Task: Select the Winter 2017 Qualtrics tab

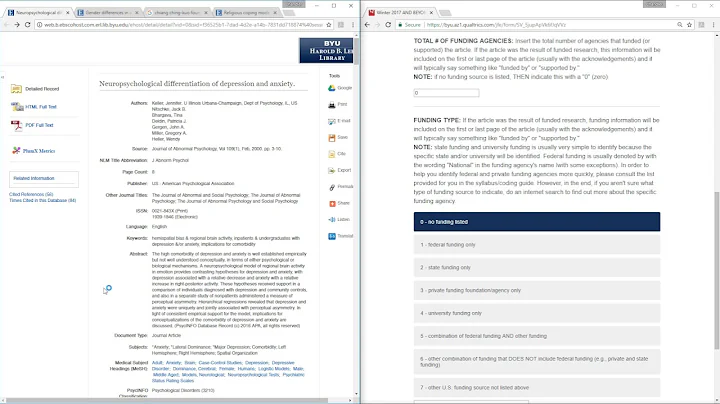Action: pyautogui.click(x=399, y=13)
